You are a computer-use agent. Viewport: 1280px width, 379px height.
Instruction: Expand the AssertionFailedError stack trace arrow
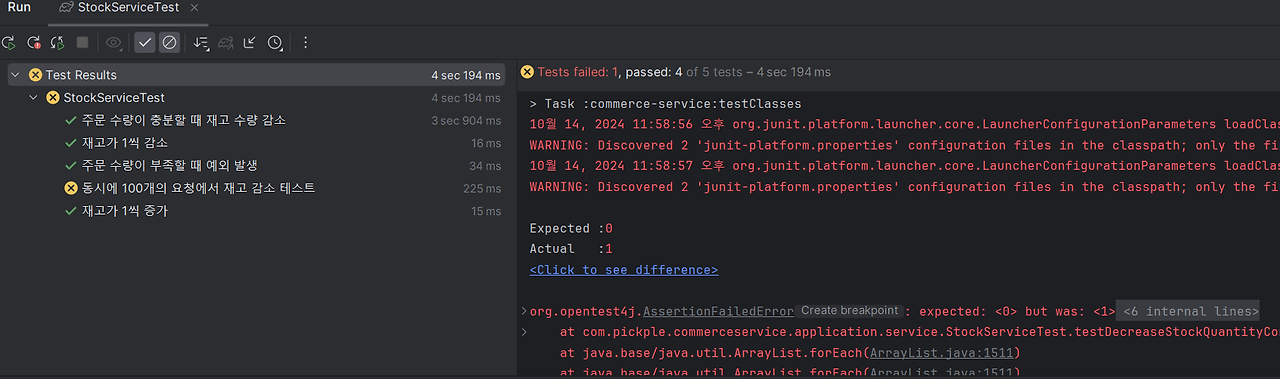523,312
